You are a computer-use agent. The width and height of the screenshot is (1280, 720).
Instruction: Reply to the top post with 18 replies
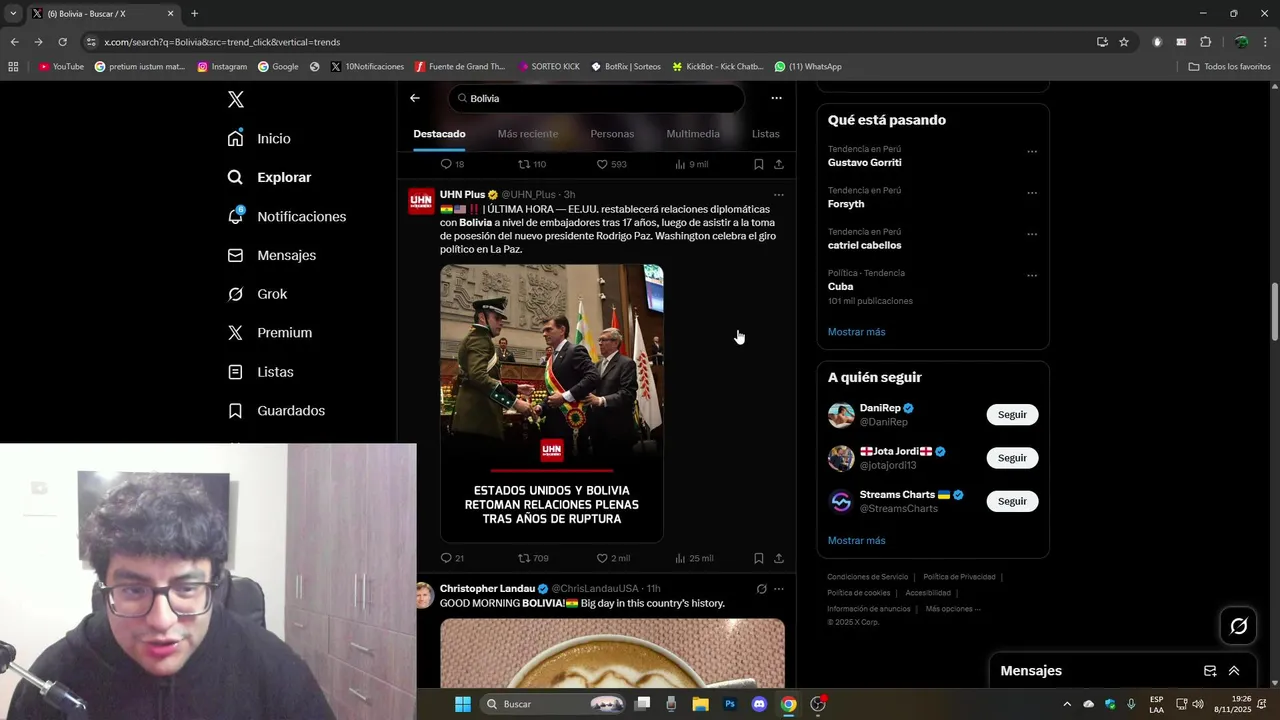pos(452,164)
